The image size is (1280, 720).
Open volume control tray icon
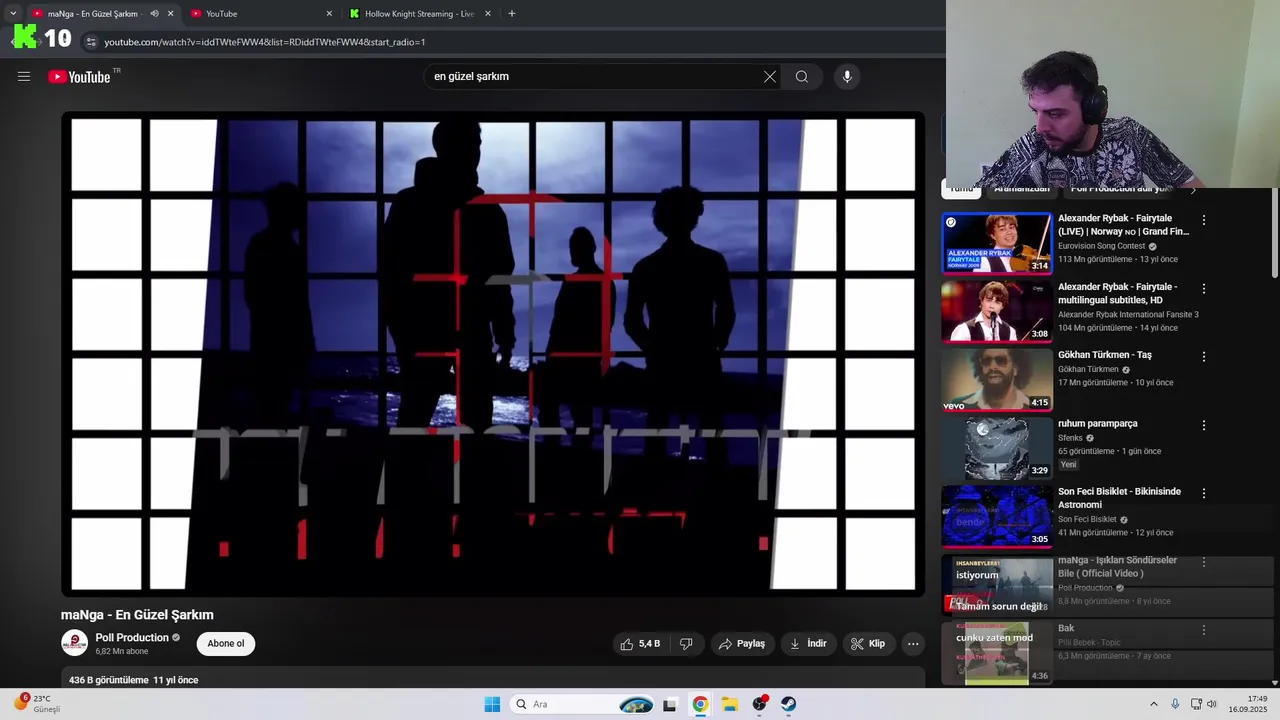(x=1212, y=704)
